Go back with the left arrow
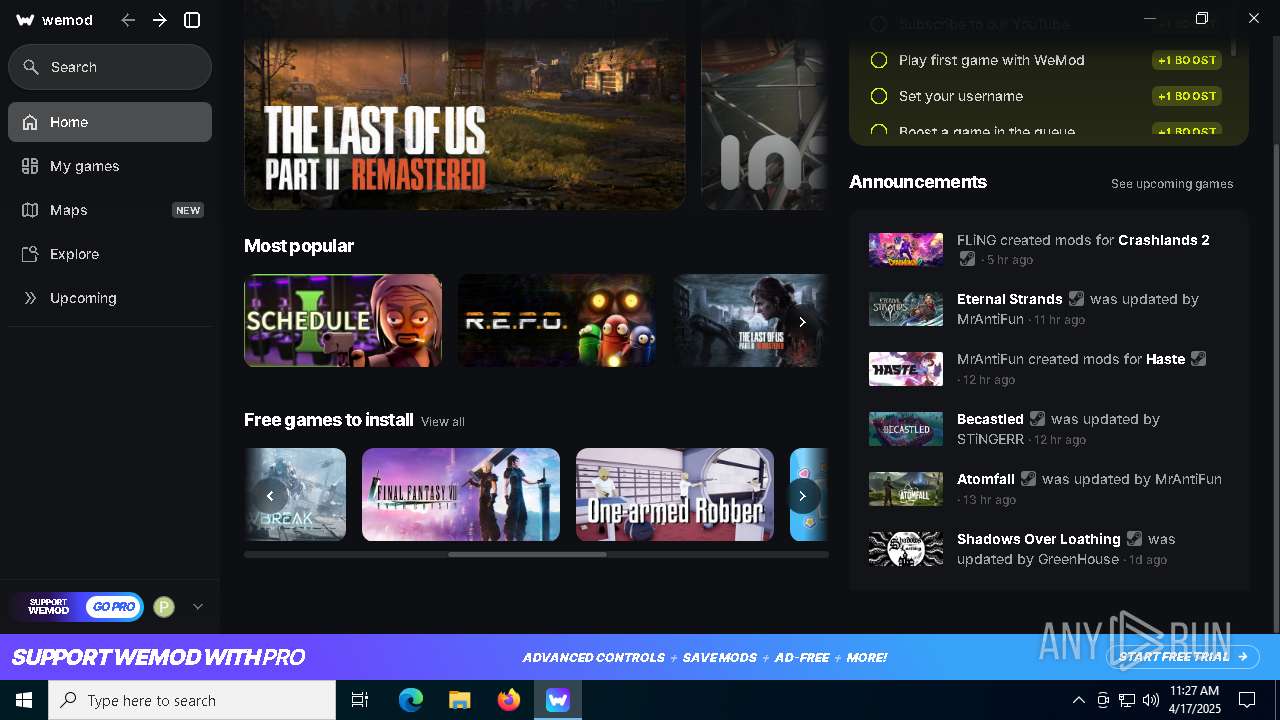This screenshot has height=720, width=1280. tap(128, 20)
